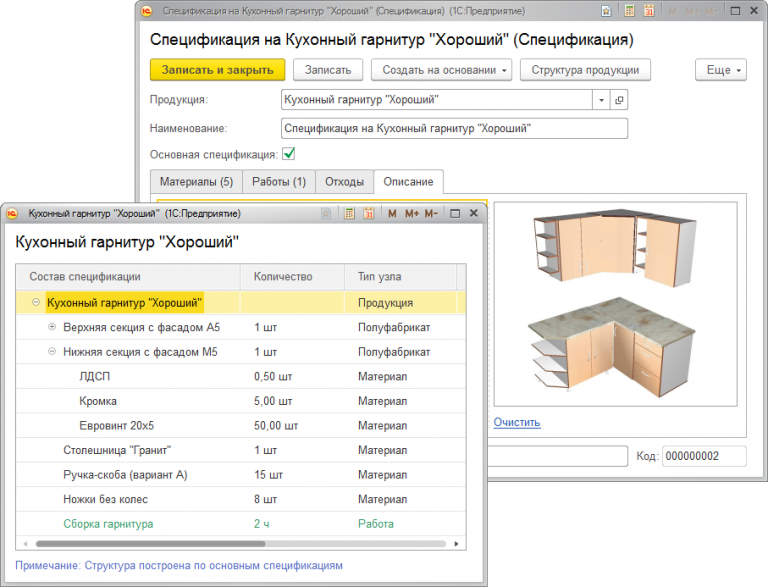Screen dimensions: 768x587
Task: Click Записать и закрыть button
Action: coord(217,70)
